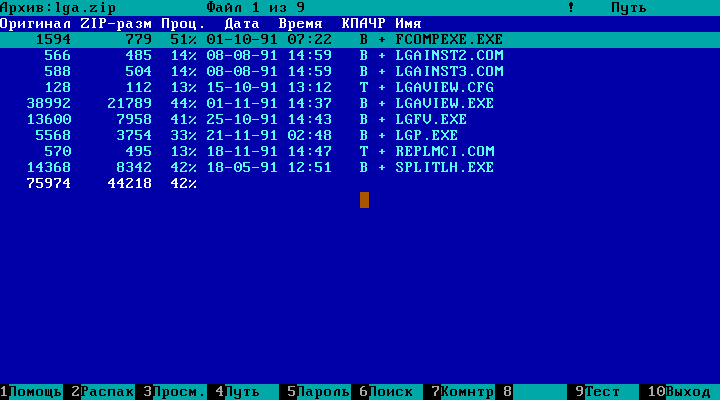The width and height of the screenshot is (720, 400).
Task: Select file row LGP.EXE
Action: 360,135
